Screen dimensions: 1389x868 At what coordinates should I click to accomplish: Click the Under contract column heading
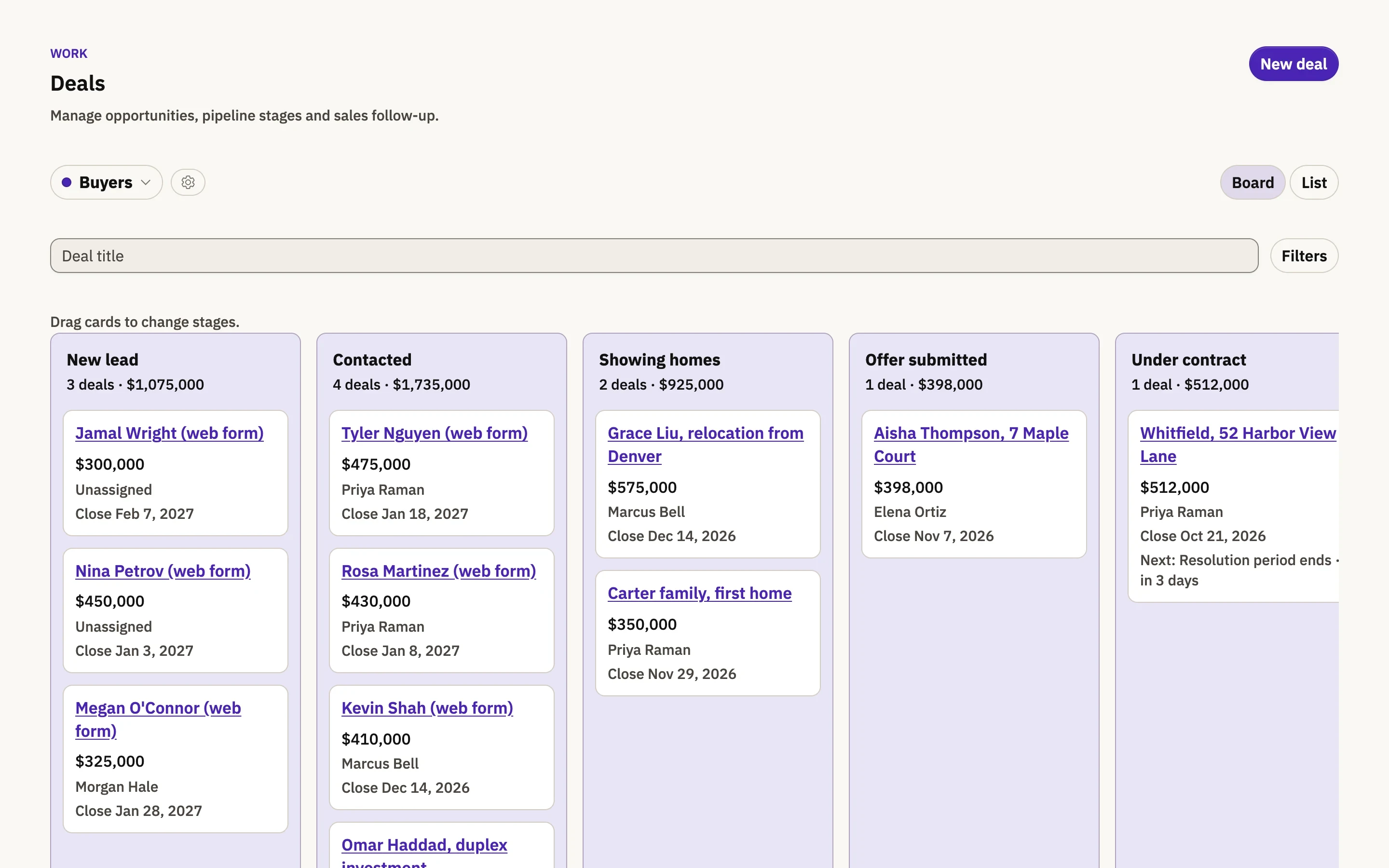tap(1189, 360)
